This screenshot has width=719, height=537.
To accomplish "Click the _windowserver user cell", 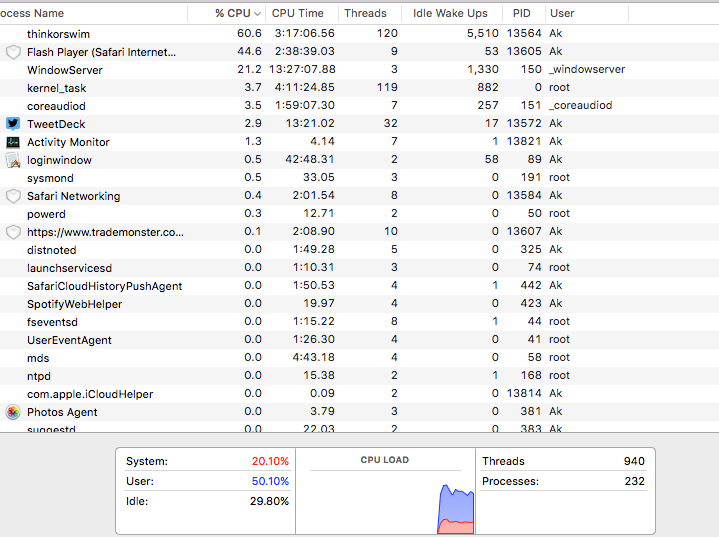I will (587, 69).
